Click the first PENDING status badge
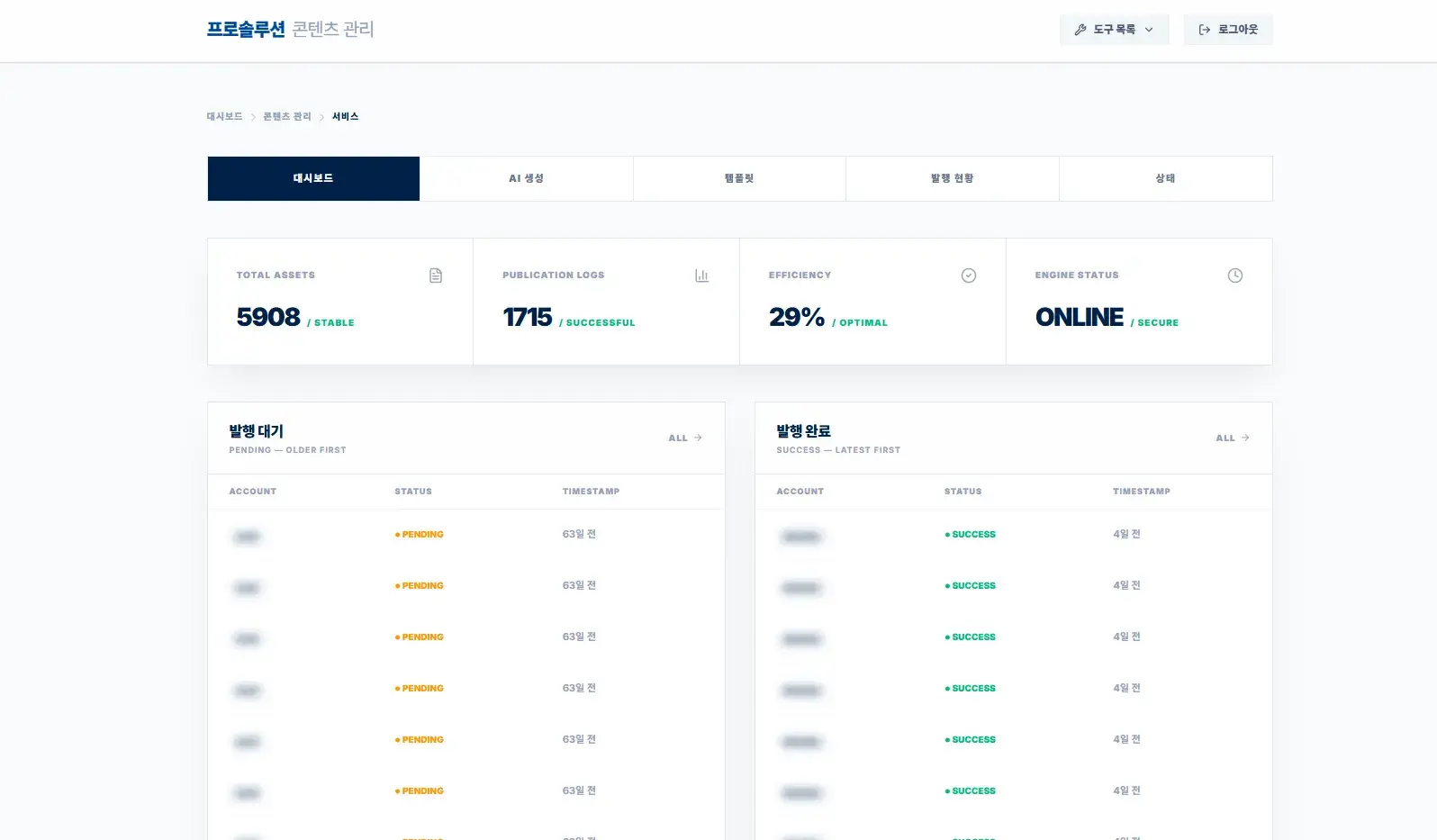Image resolution: width=1437 pixels, height=840 pixels. click(x=420, y=535)
